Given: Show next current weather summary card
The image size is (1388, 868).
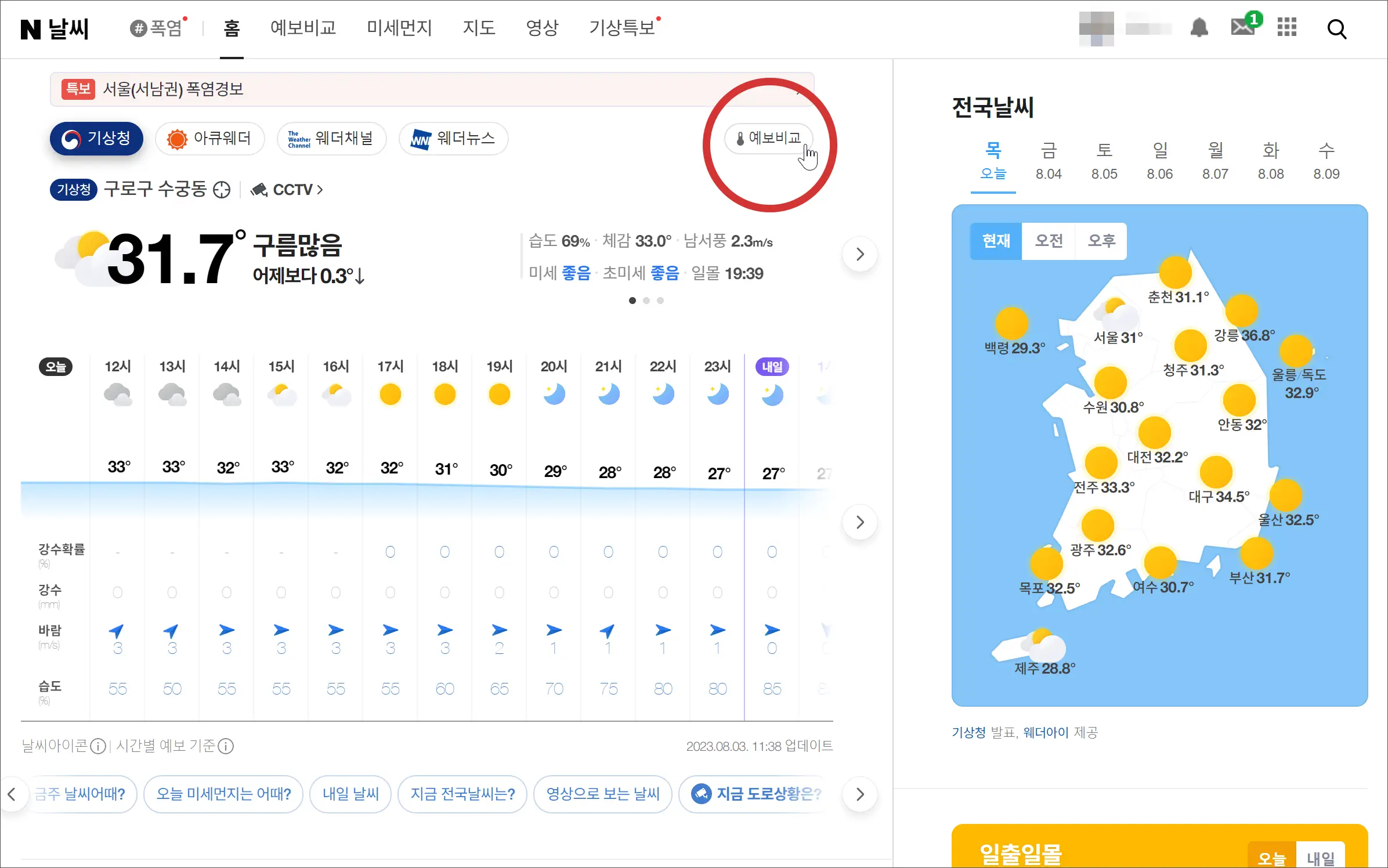Looking at the screenshot, I should click(x=859, y=254).
